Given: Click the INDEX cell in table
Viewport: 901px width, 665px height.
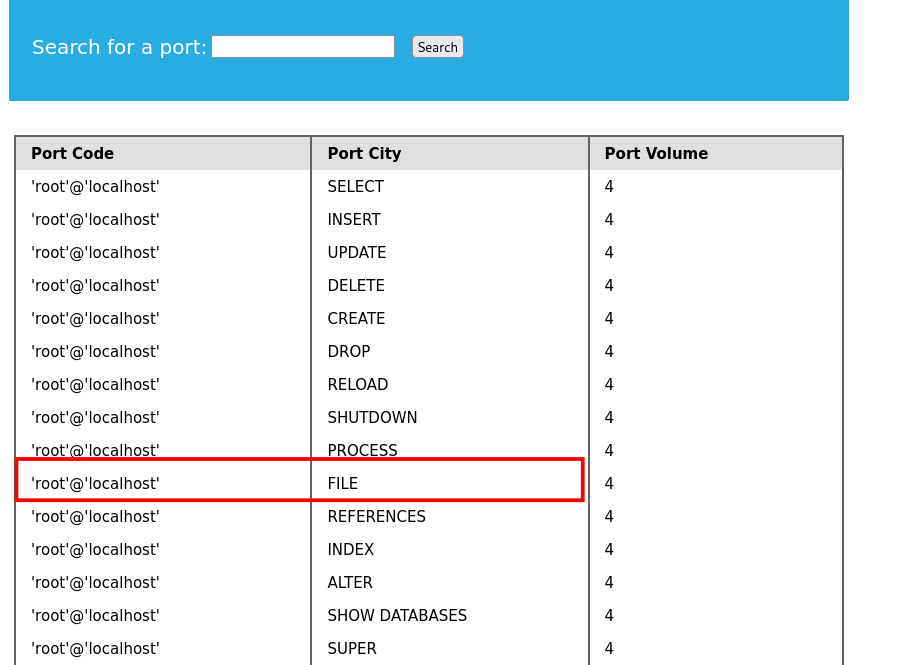Looking at the screenshot, I should tap(351, 550).
